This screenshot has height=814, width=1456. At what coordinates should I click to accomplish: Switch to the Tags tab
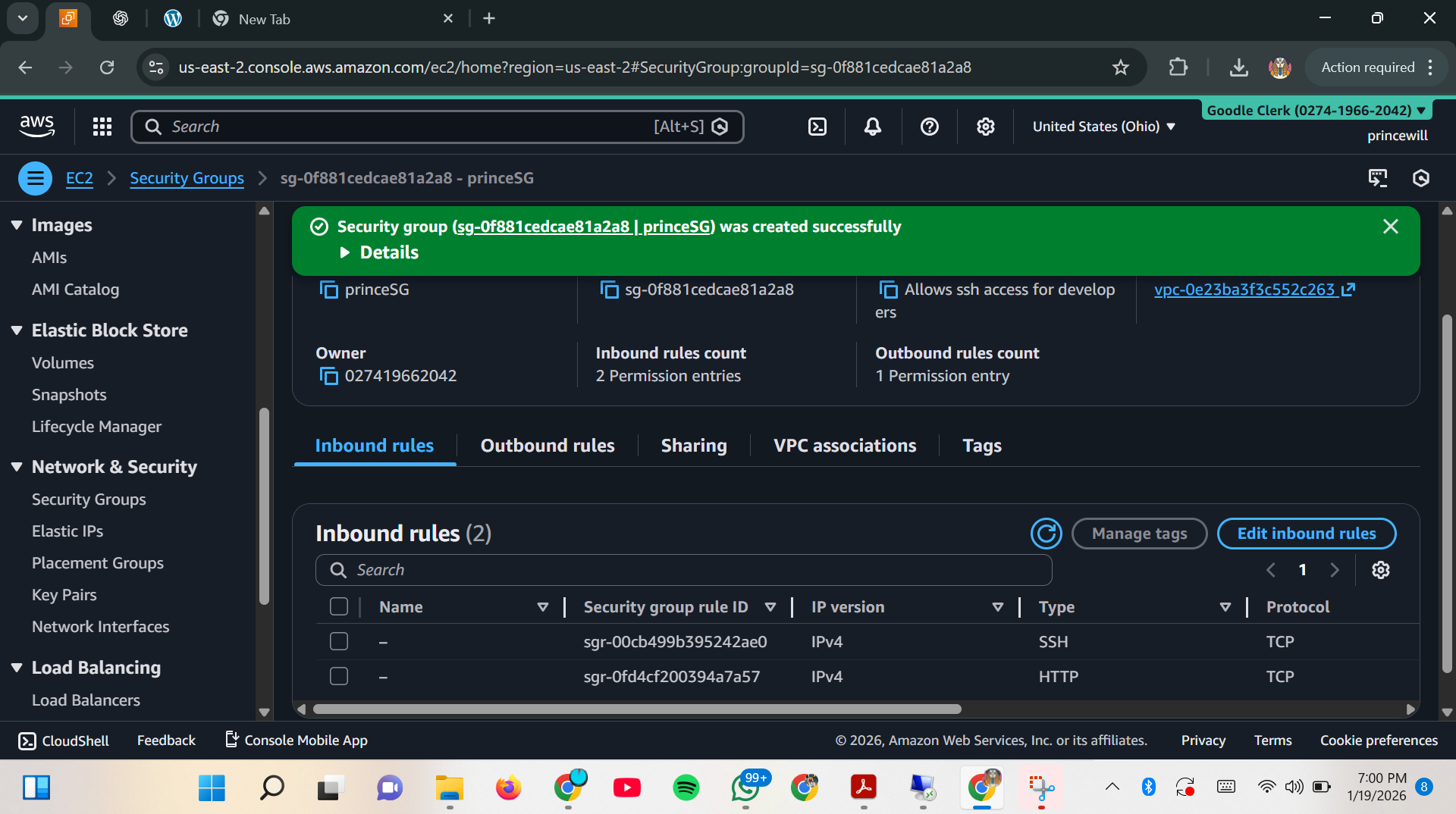point(982,446)
